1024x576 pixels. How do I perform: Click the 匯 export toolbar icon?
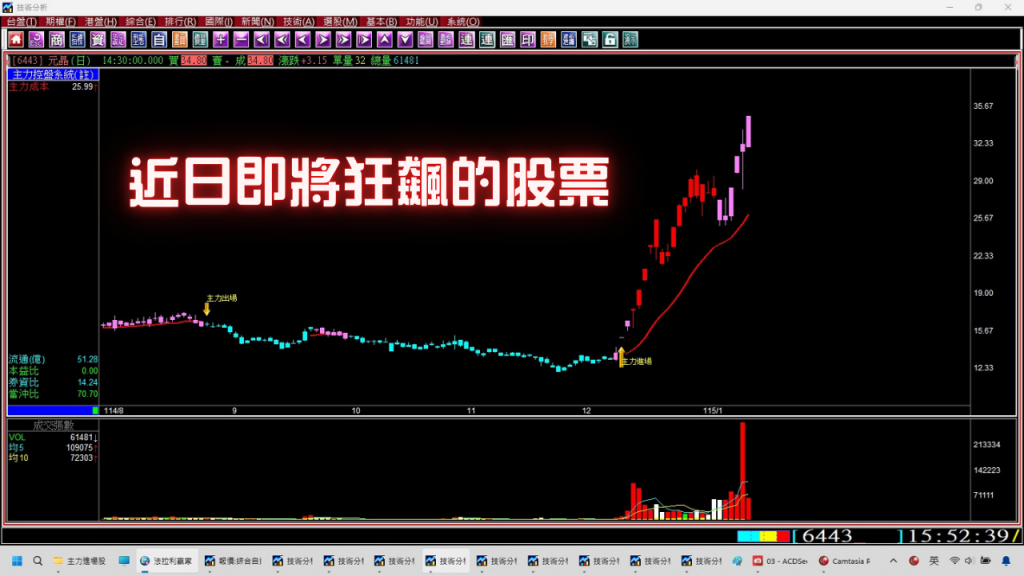coord(506,40)
